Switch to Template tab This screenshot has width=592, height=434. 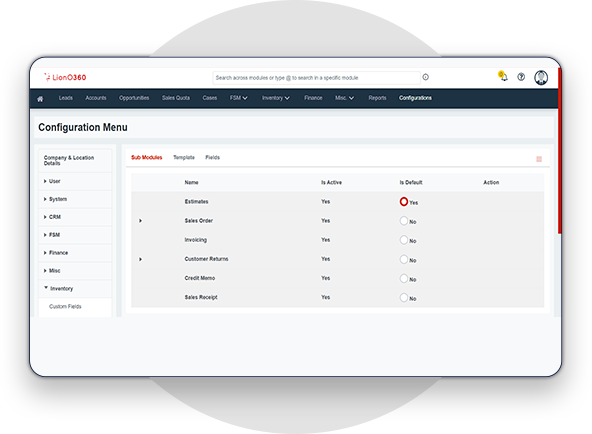coord(184,157)
